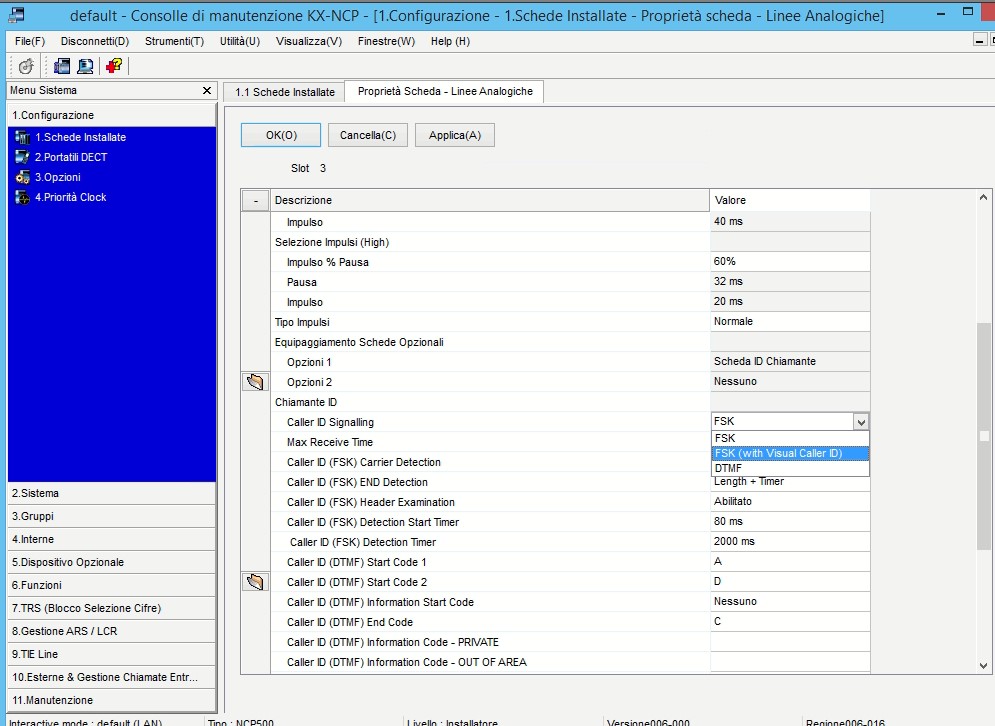Expand 7.TRS (Blocco Selezione Cifre) section
This screenshot has width=995, height=726.
pyautogui.click(x=112, y=608)
